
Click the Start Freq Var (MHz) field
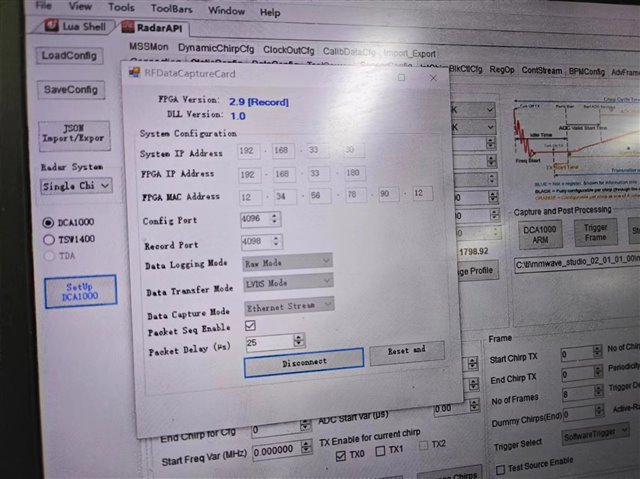pyautogui.click(x=277, y=451)
